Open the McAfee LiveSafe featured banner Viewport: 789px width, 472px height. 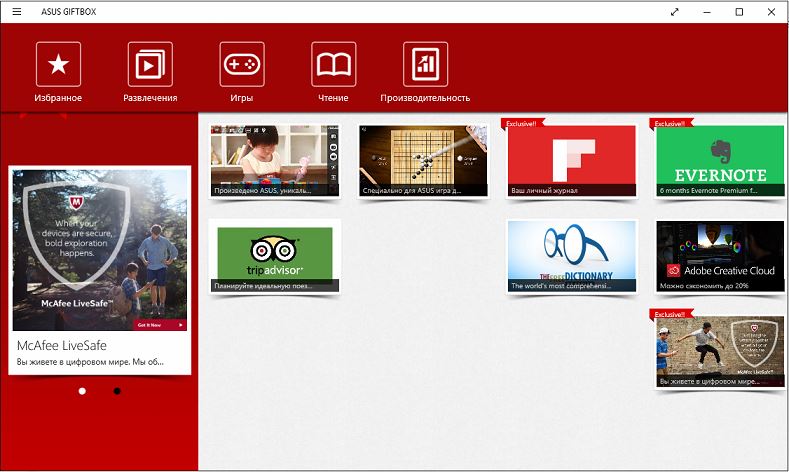tap(100, 250)
